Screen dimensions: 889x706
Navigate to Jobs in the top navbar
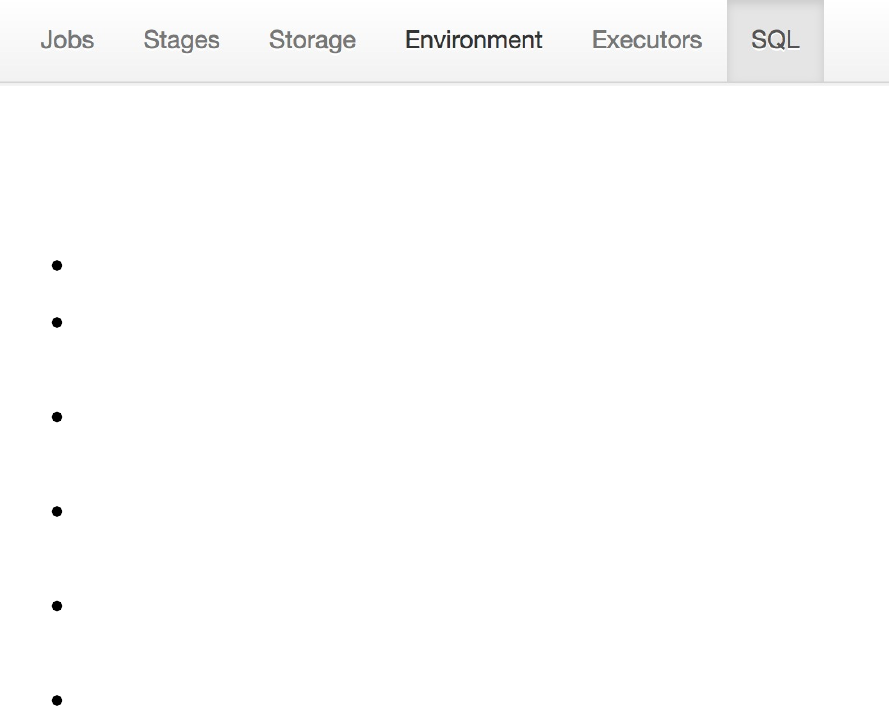[x=67, y=40]
